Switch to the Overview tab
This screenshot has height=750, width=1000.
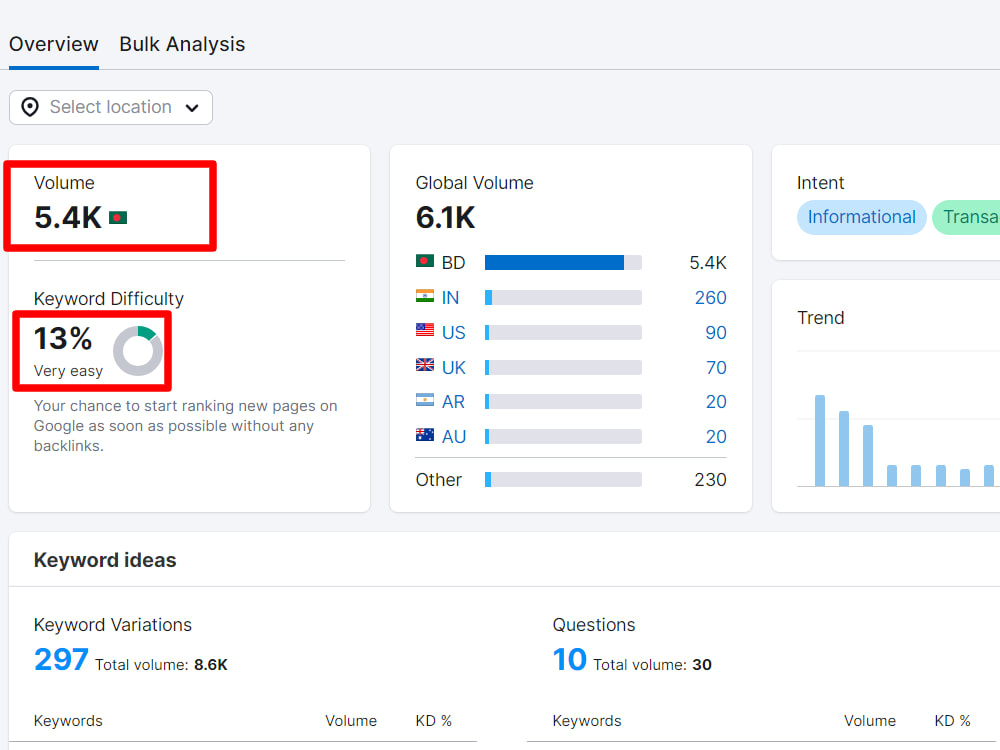[x=54, y=44]
